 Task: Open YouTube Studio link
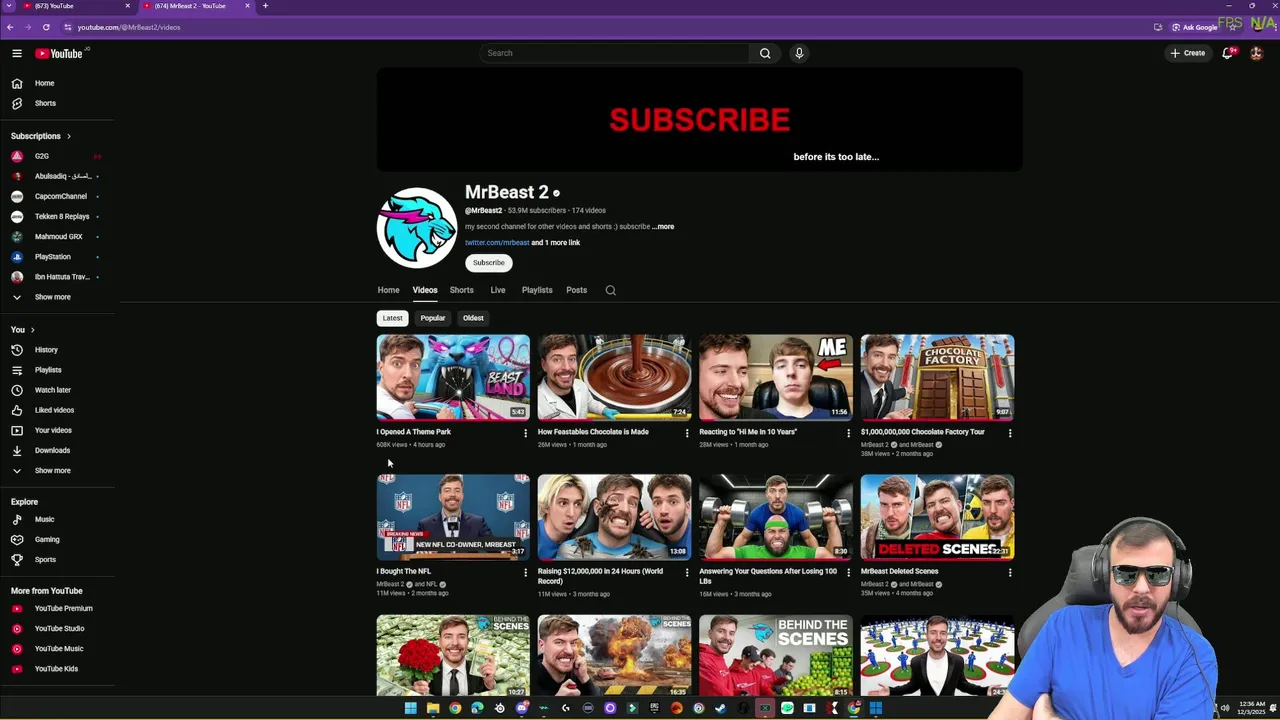pyautogui.click(x=57, y=628)
